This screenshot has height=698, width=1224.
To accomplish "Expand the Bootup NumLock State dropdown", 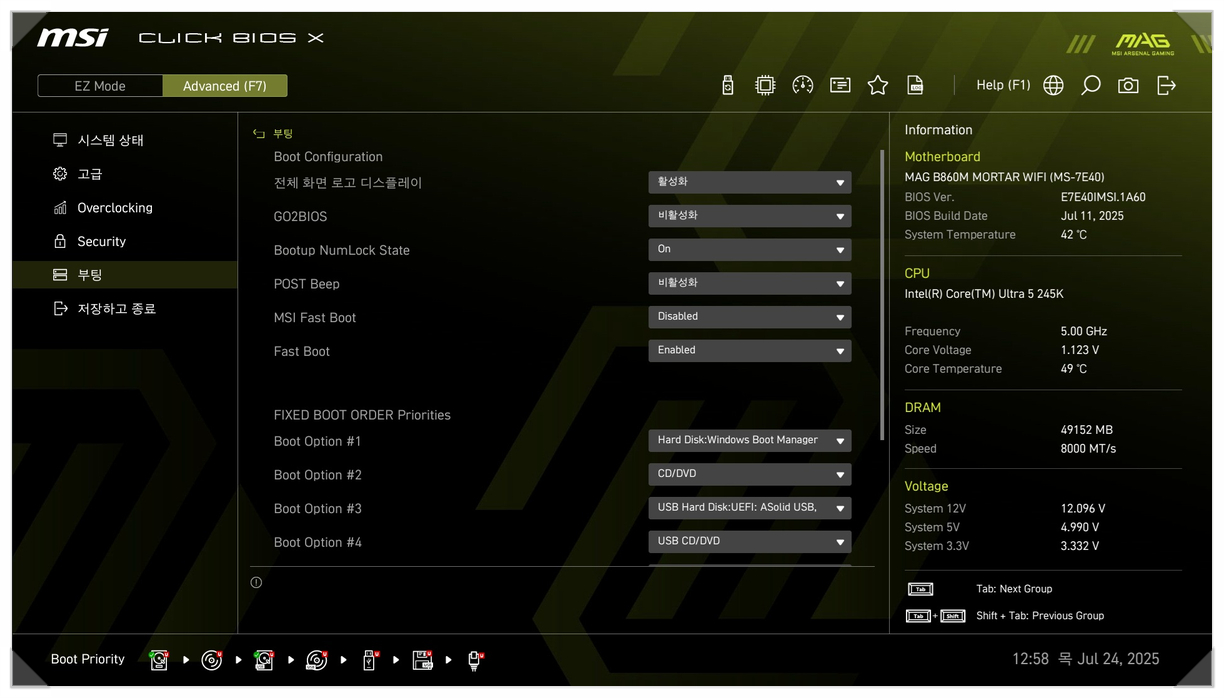I will pyautogui.click(x=749, y=250).
